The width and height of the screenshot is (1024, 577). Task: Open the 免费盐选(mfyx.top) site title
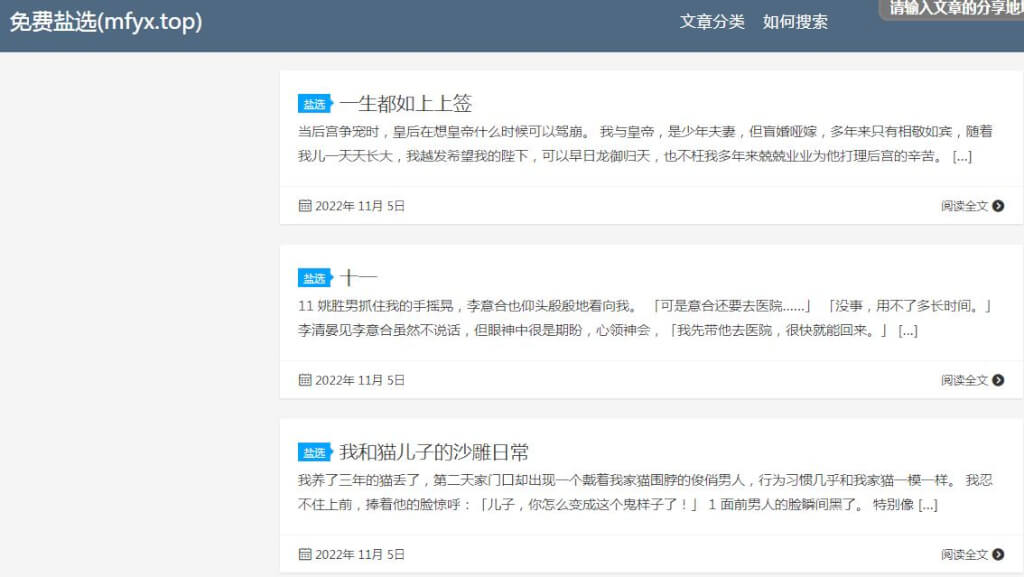point(106,22)
